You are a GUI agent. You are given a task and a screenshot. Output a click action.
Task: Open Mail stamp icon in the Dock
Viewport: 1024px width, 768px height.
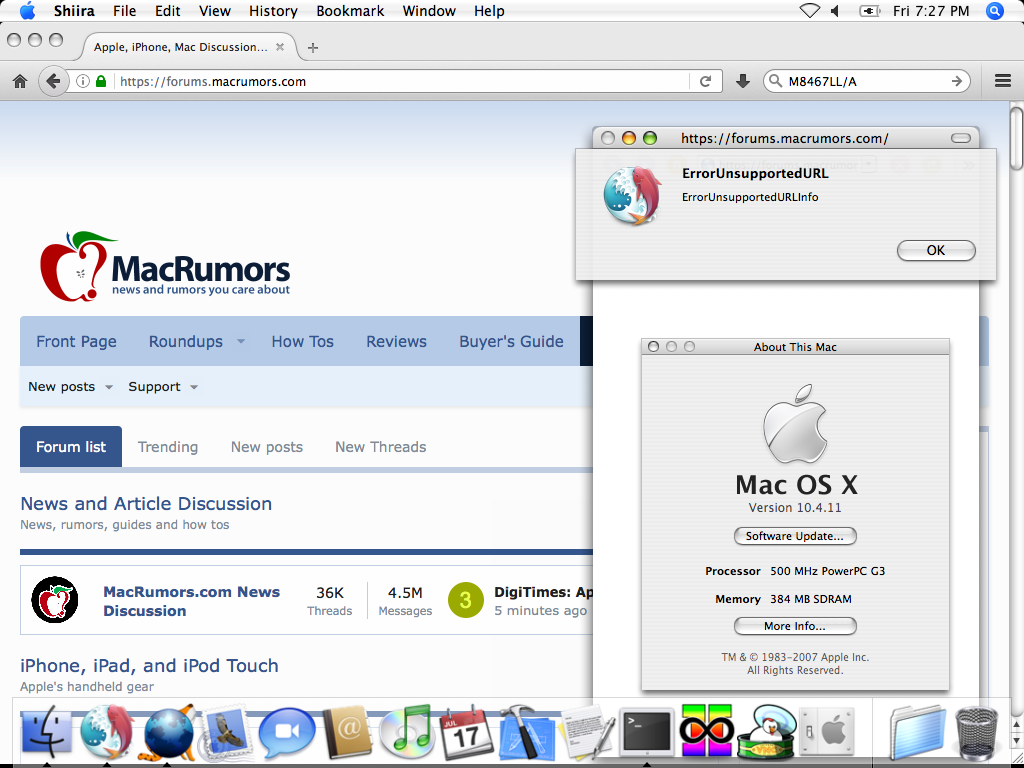pyautogui.click(x=225, y=732)
